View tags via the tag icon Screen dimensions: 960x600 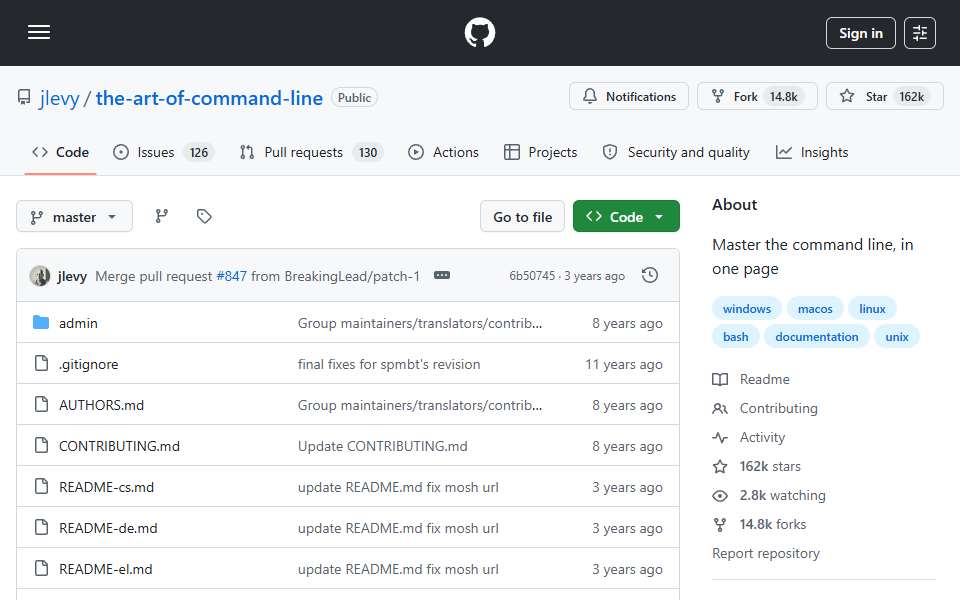pos(204,216)
